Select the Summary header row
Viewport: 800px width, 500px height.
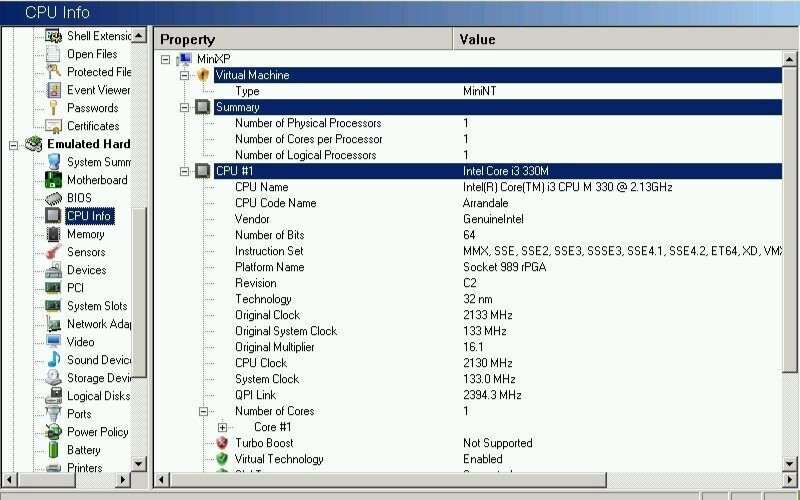click(x=497, y=107)
